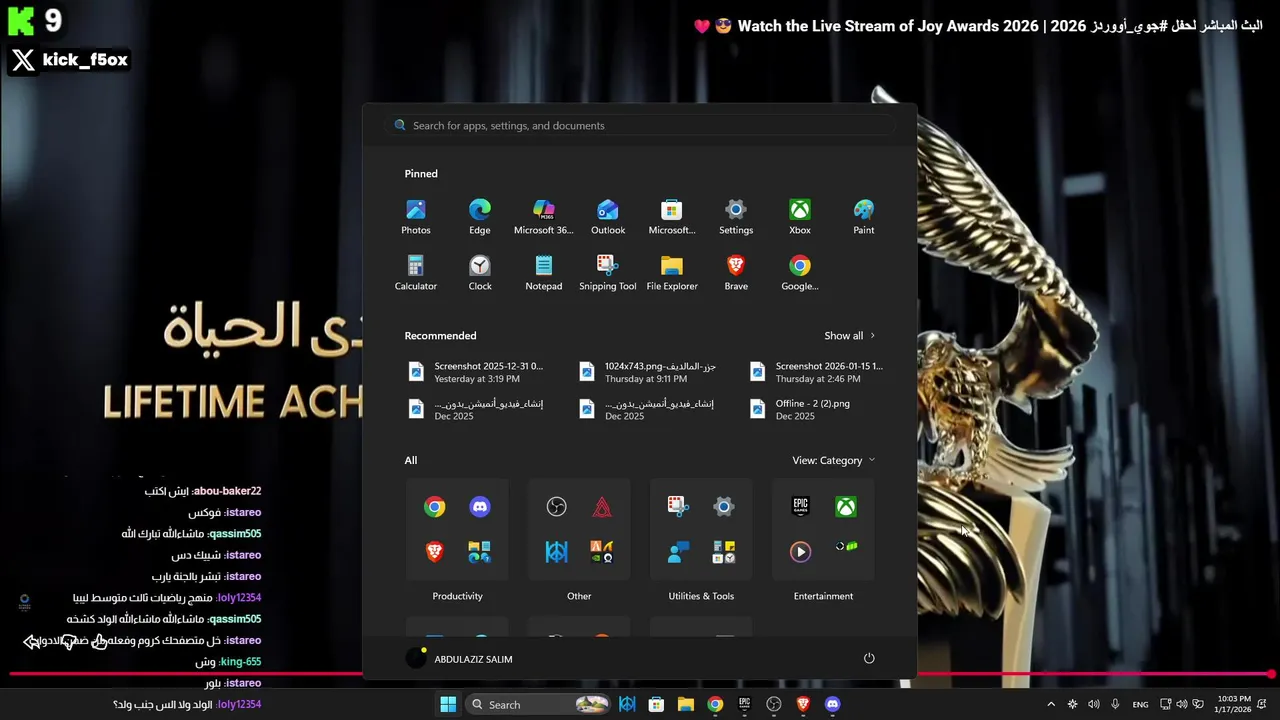Expand the Other app folder
Screen dimensions: 1280x720
coord(579,529)
